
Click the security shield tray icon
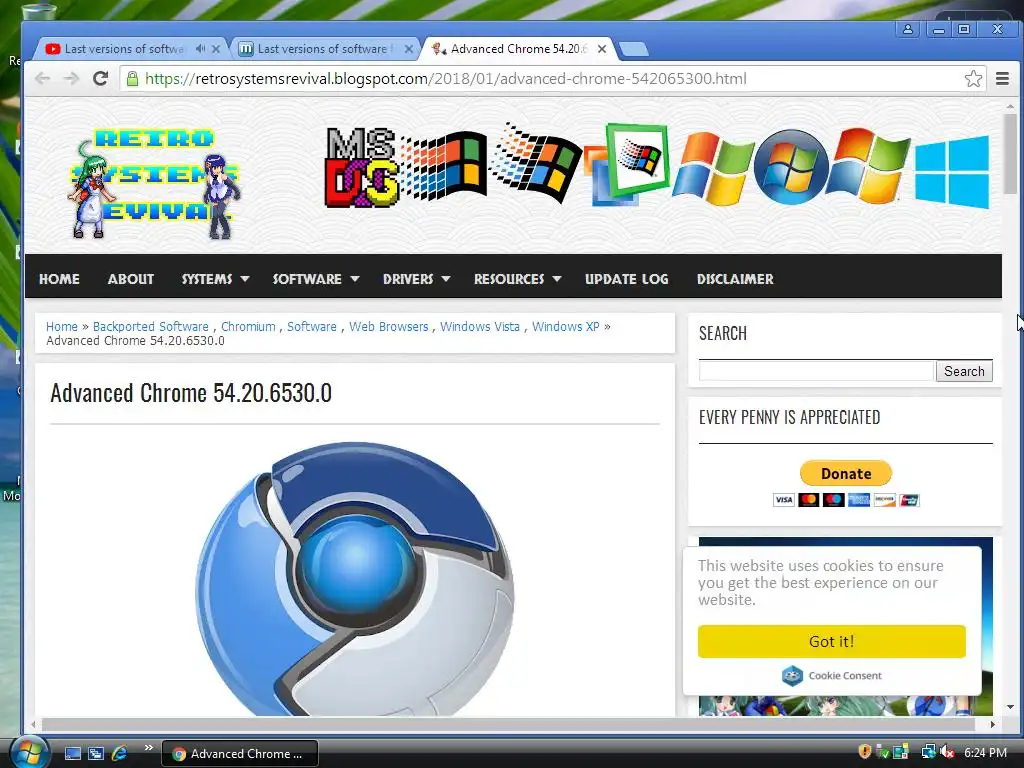(x=865, y=752)
